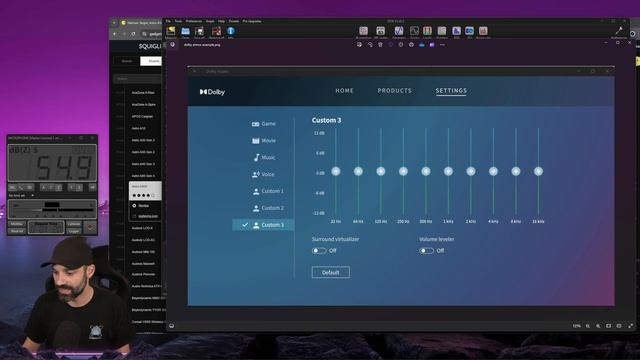Open the SPL Meter tool icon

pyautogui.click(x=380, y=31)
